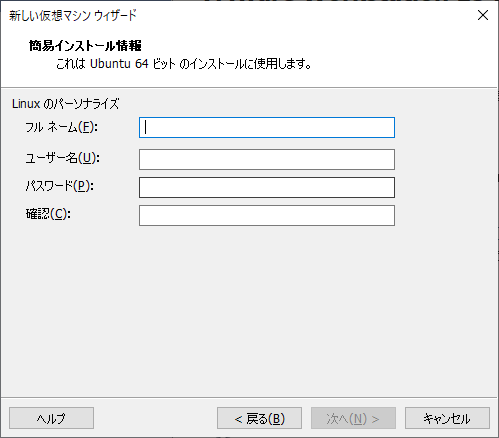This screenshot has height=438, width=499.
Task: Click the 新しい仮想マシン ウィザード title bar text
Action: click(73, 16)
